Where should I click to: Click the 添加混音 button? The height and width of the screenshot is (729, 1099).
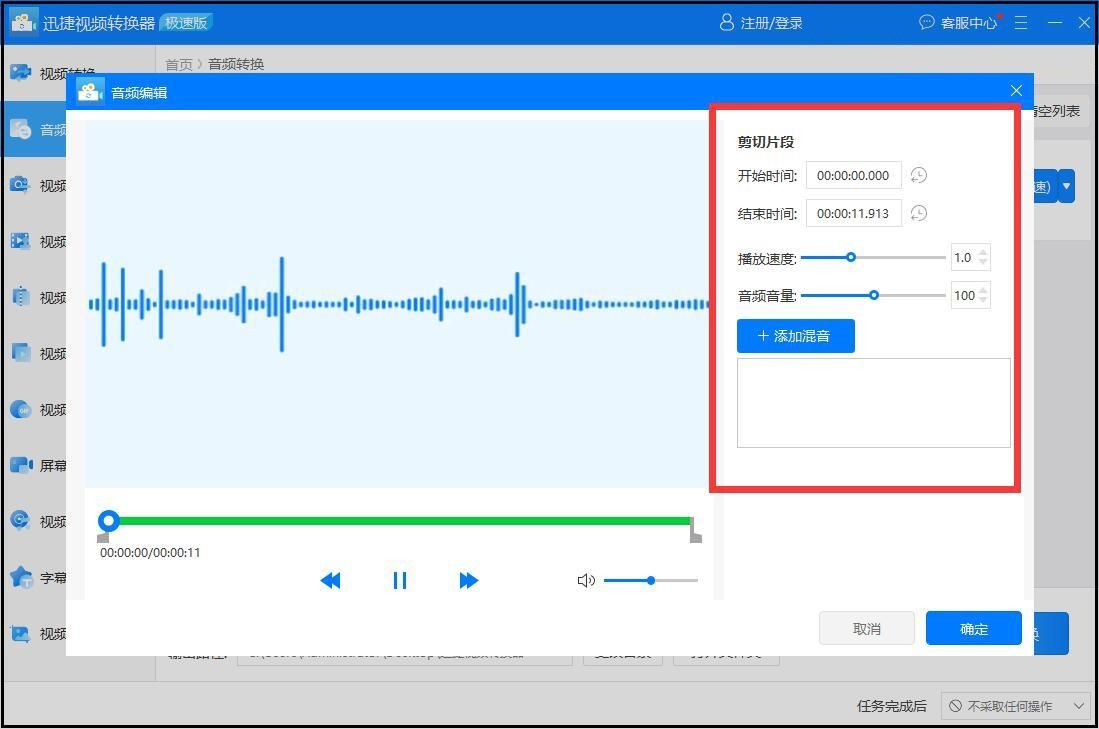pos(795,336)
